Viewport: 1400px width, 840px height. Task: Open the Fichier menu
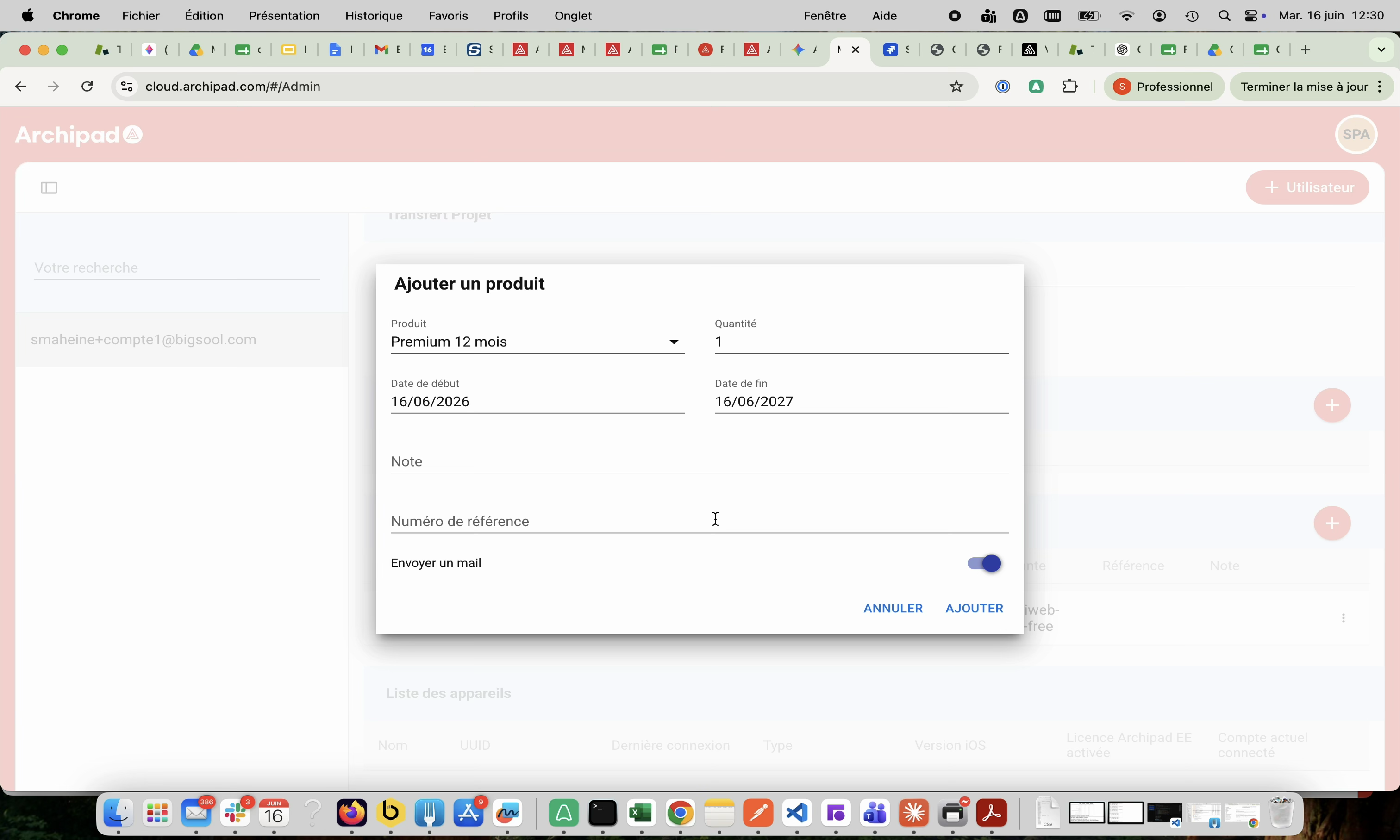(x=141, y=16)
